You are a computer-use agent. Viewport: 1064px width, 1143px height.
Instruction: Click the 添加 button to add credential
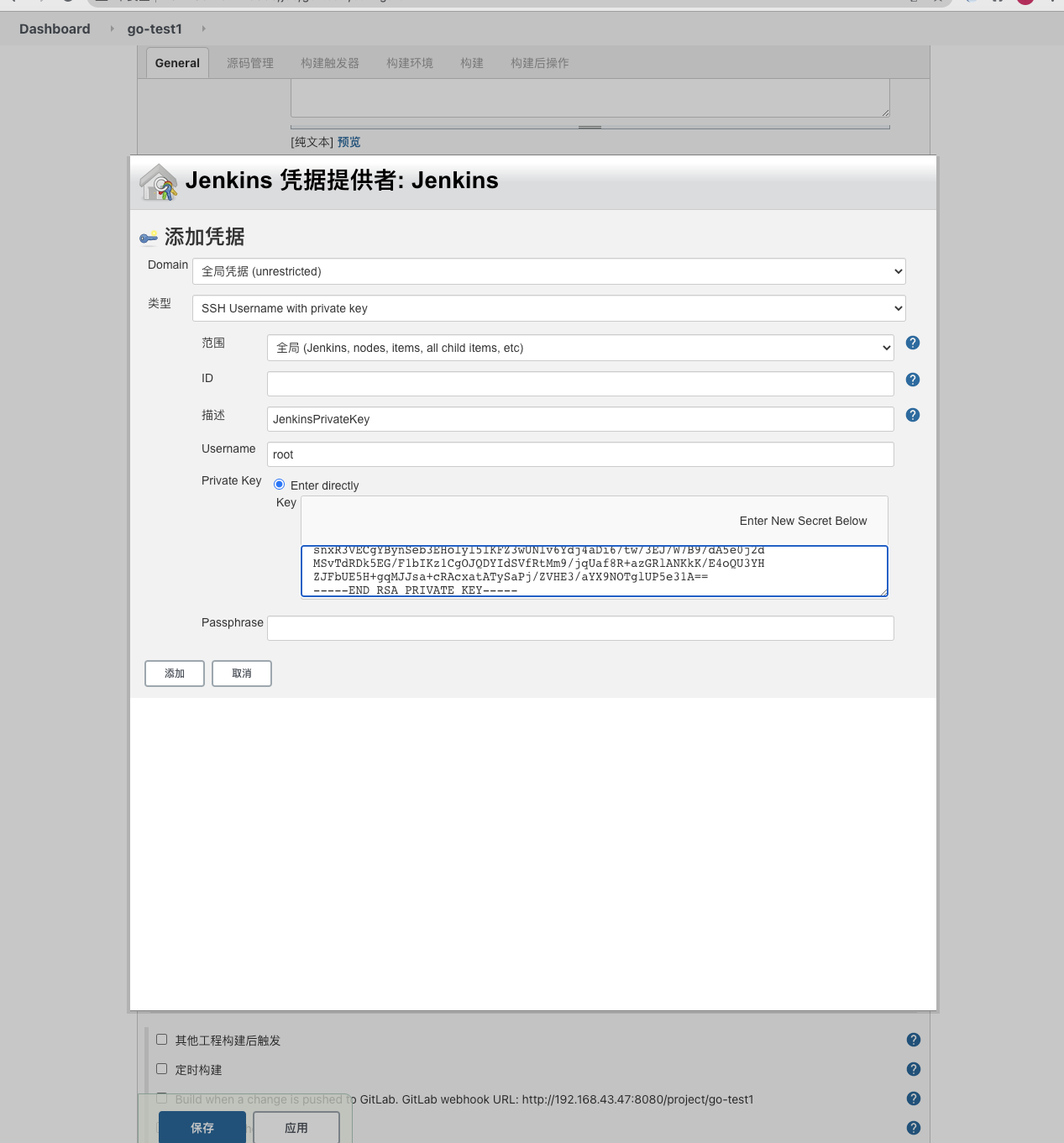(x=175, y=674)
